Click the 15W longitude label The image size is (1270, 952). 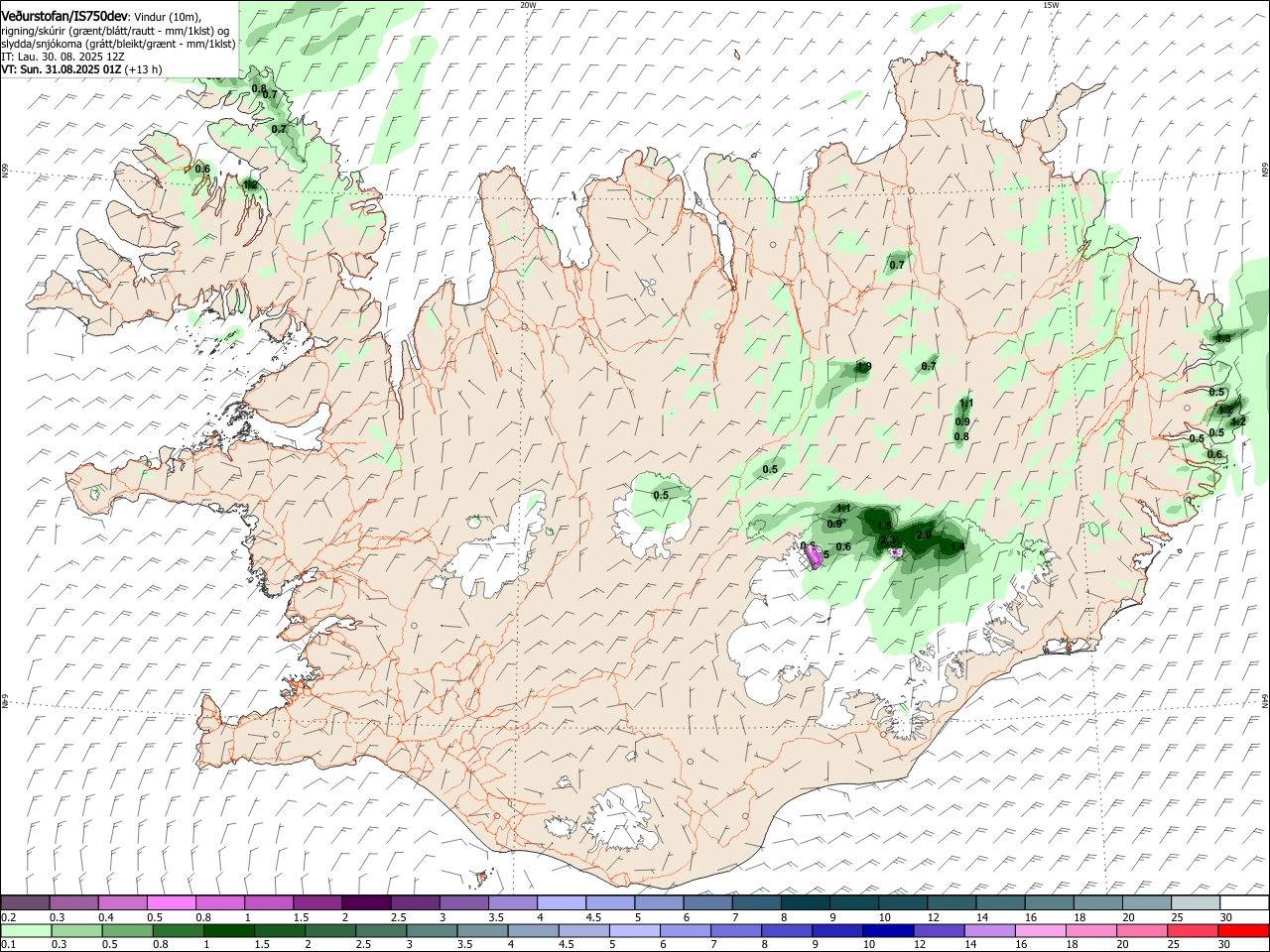pyautogui.click(x=1051, y=5)
